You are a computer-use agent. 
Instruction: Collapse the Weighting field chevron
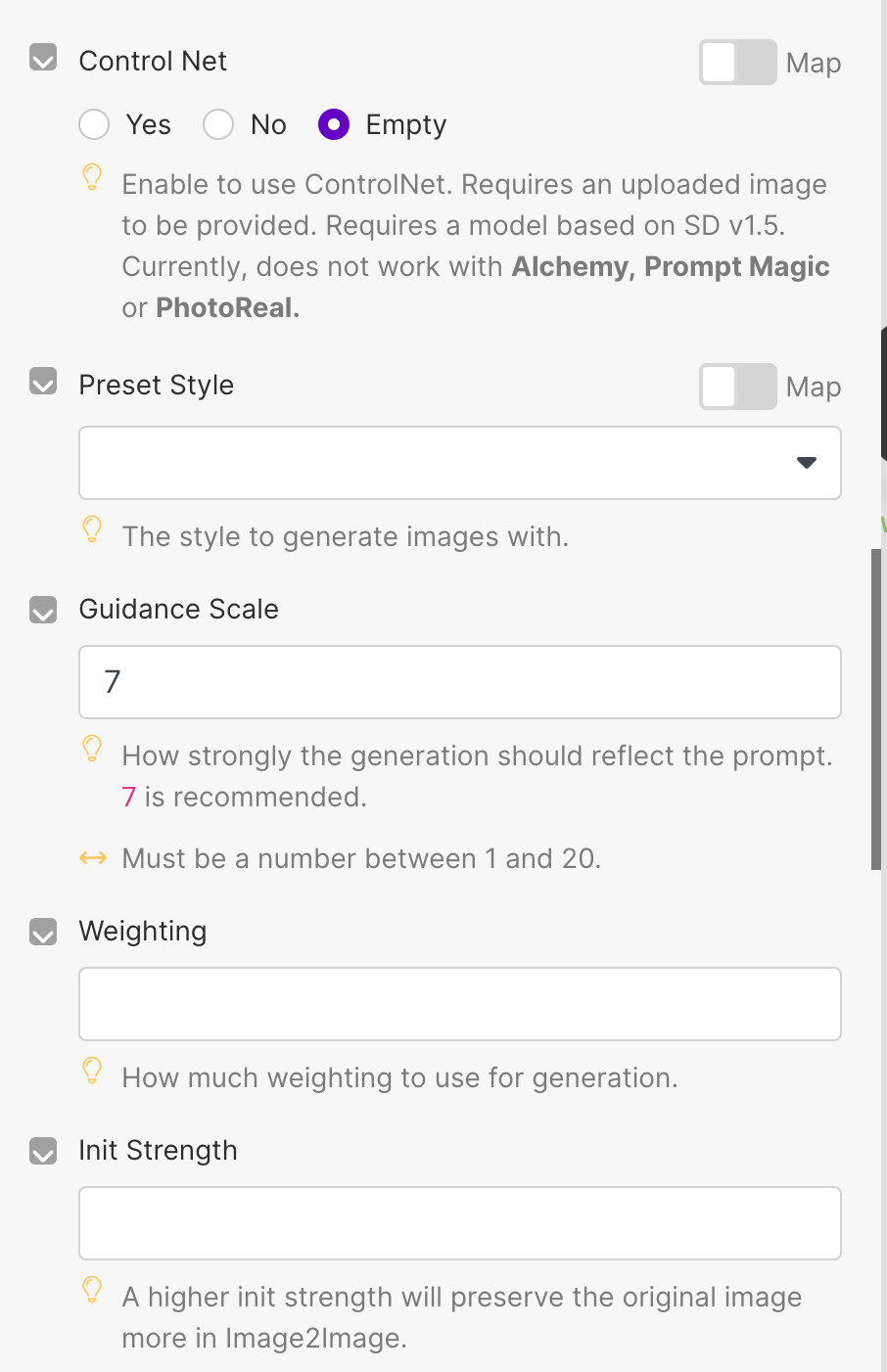tap(43, 932)
